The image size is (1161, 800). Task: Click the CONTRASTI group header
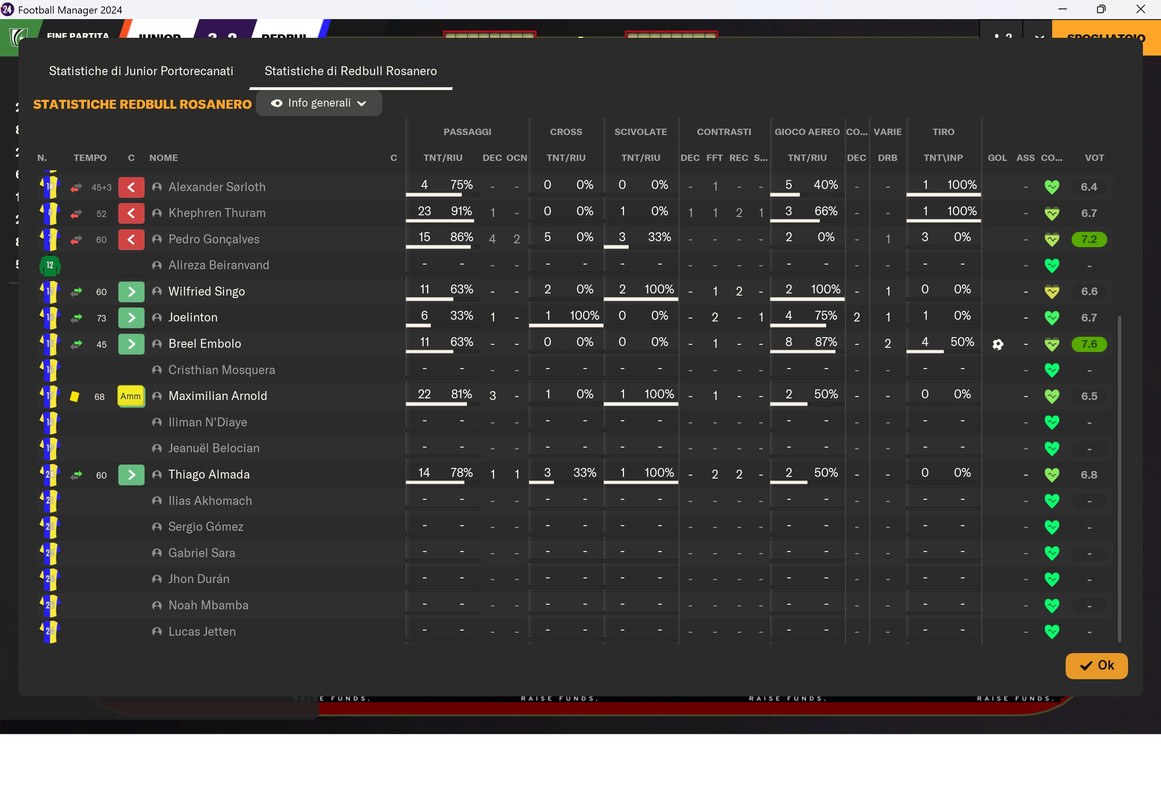point(723,132)
